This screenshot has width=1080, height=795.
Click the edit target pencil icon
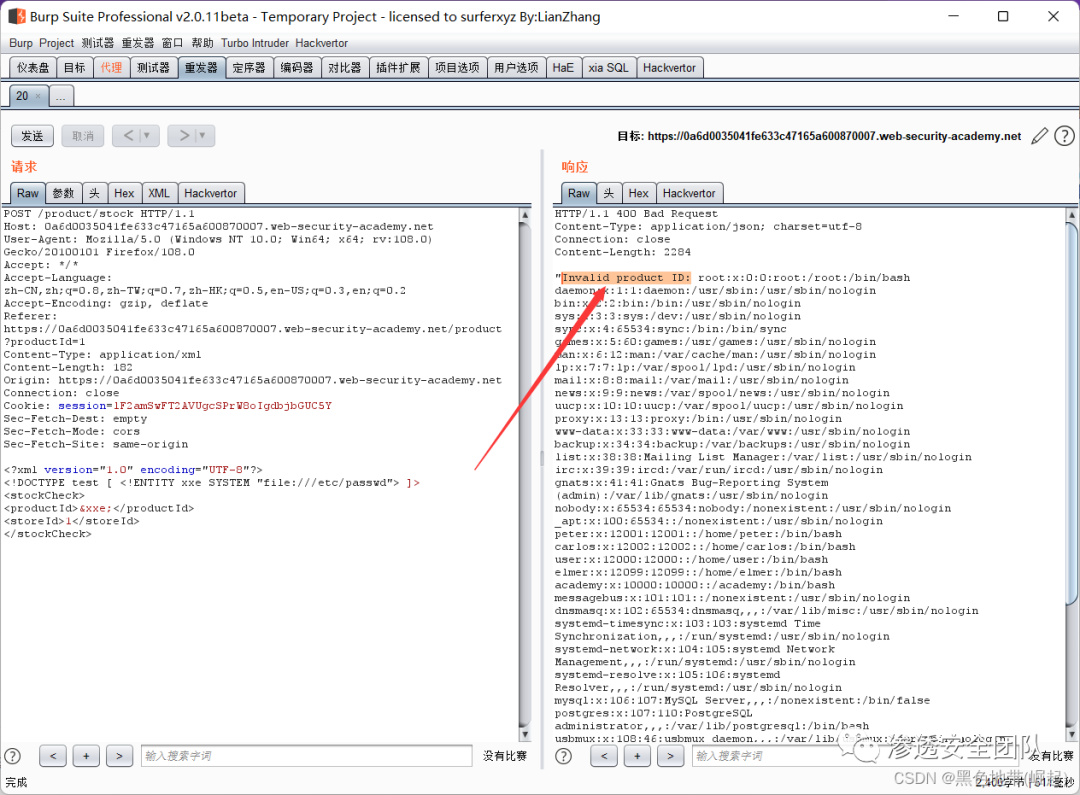[1039, 136]
